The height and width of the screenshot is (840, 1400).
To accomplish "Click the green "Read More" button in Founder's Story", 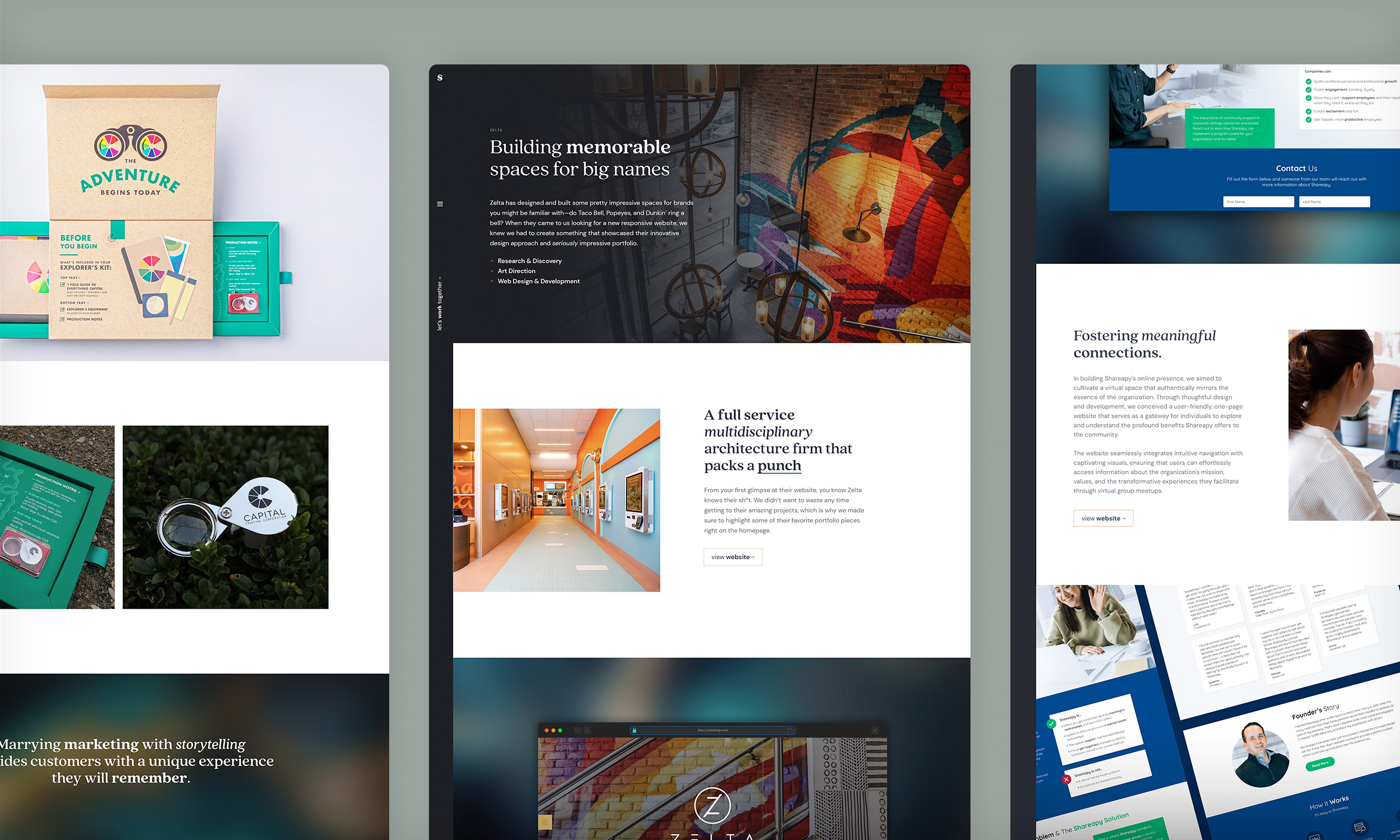I will coord(1320,764).
